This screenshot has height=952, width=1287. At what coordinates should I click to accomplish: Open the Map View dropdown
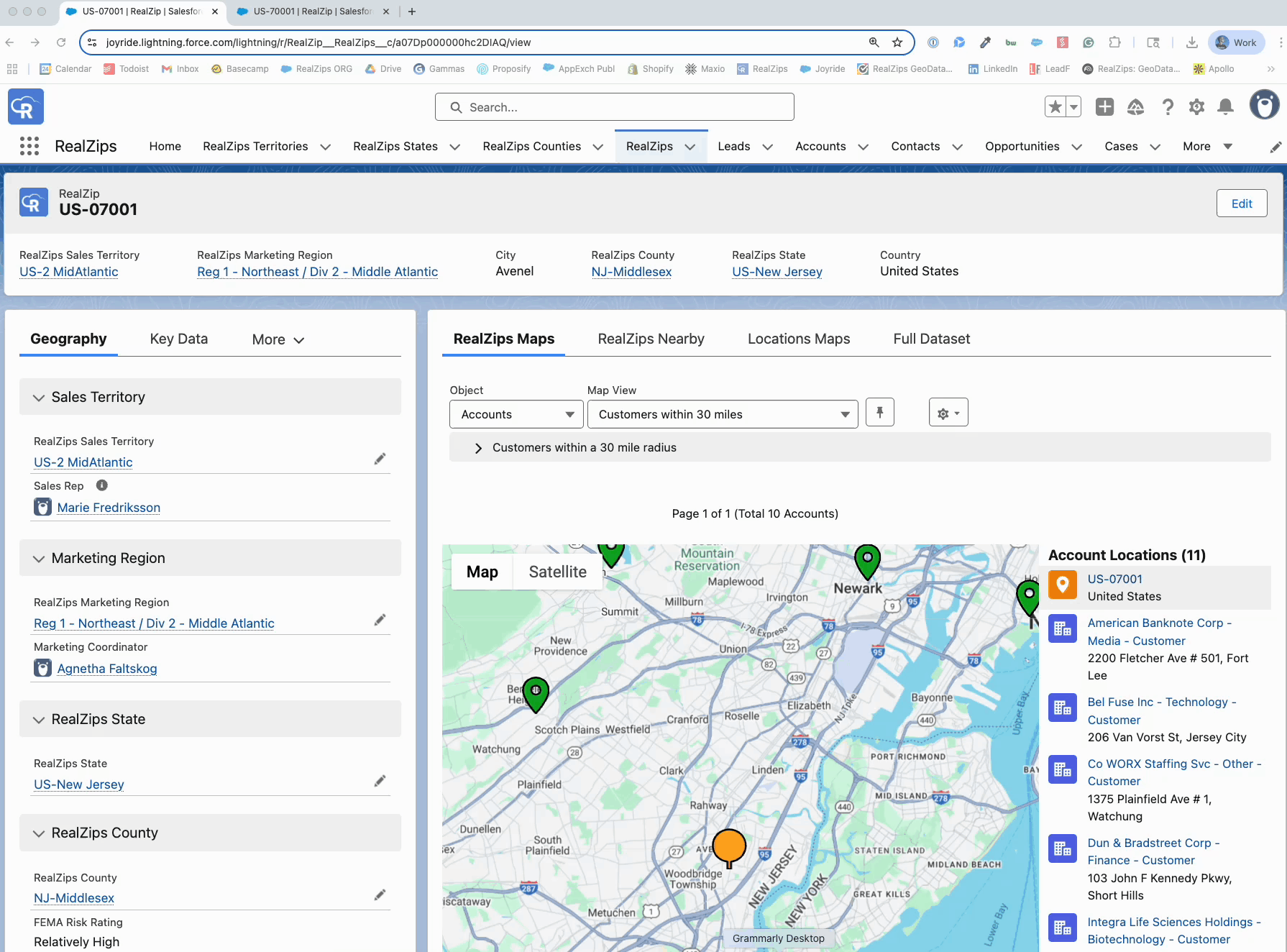click(x=723, y=414)
